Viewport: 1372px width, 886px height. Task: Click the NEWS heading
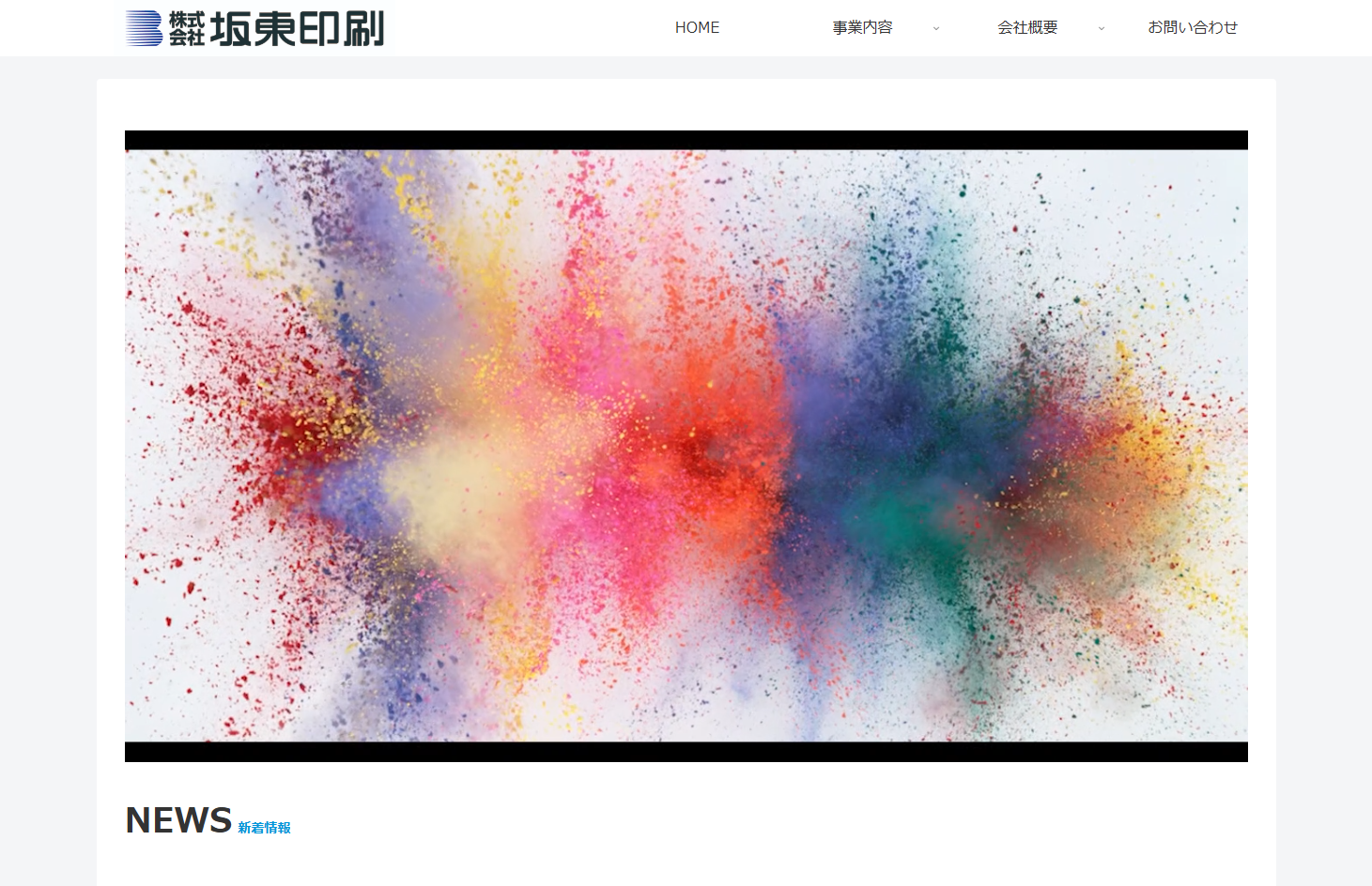point(178,820)
